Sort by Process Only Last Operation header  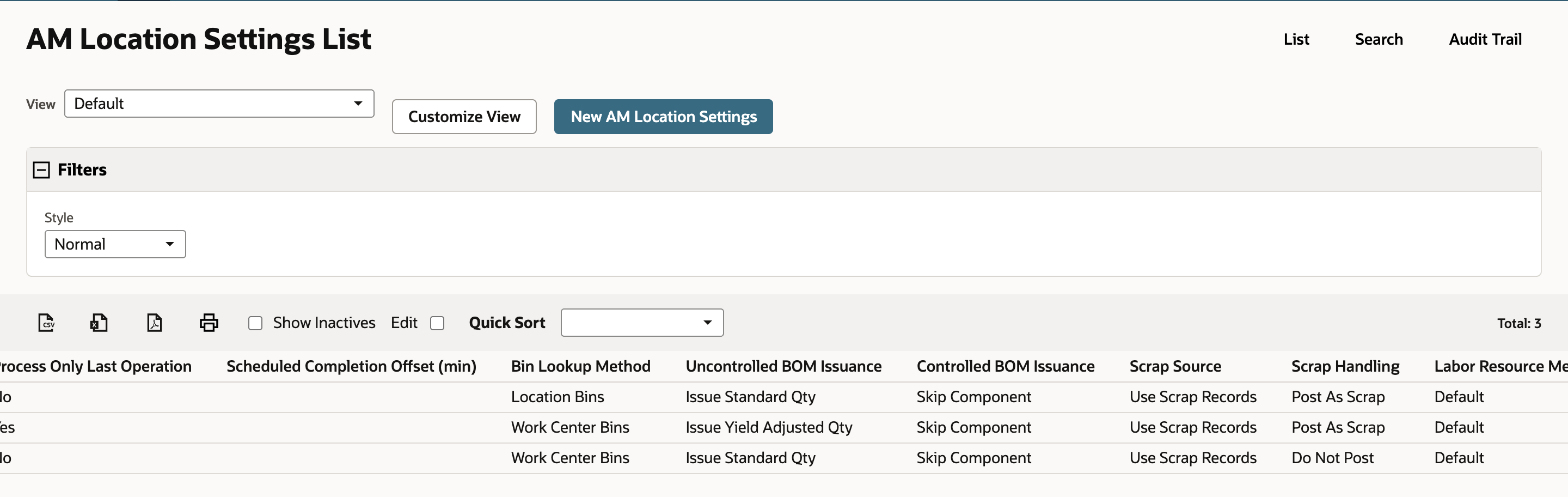[x=95, y=366]
